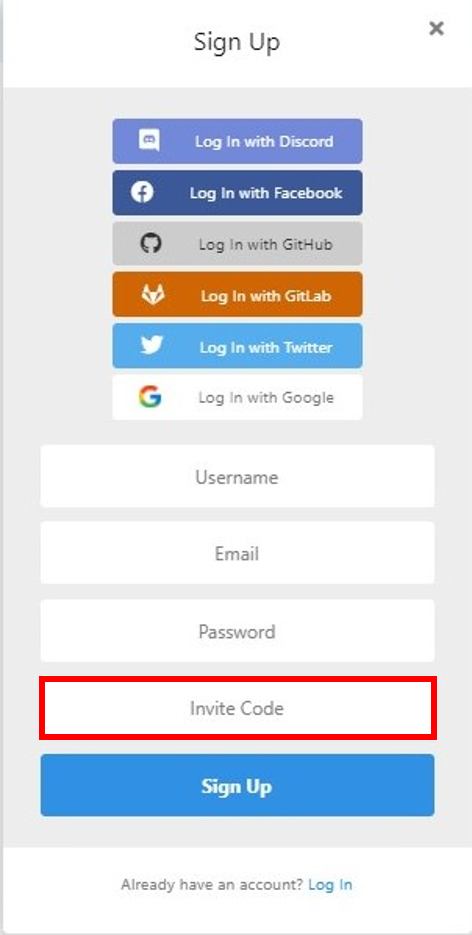This screenshot has width=472, height=935.
Task: Close the Sign Up dialog
Action: click(436, 28)
